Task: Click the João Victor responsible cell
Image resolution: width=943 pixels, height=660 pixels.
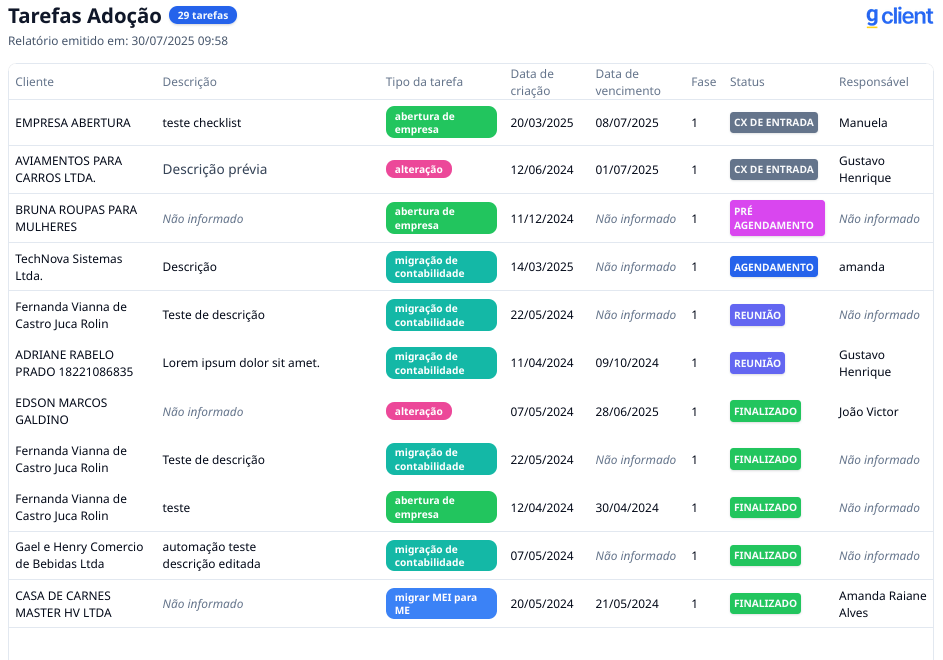Action: [868, 412]
